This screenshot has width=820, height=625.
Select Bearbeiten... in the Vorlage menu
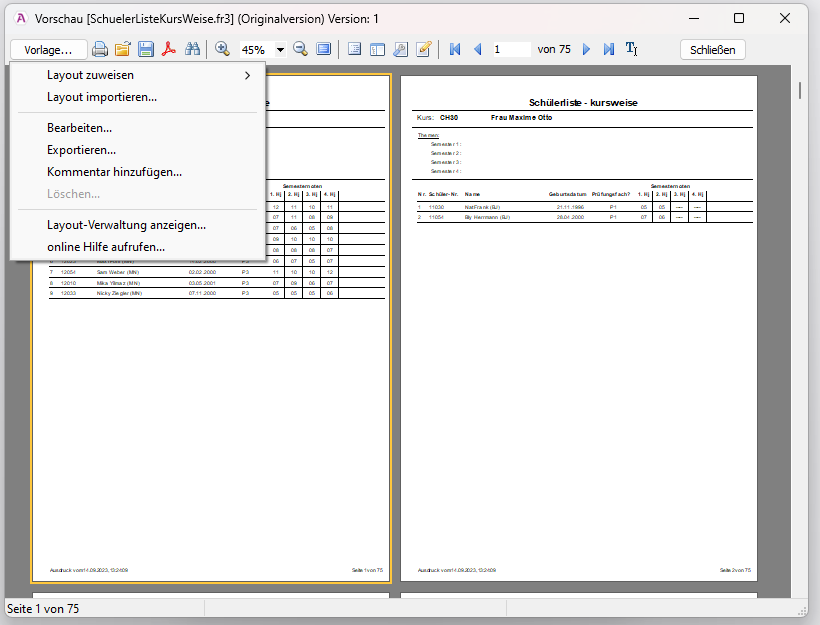point(137,128)
